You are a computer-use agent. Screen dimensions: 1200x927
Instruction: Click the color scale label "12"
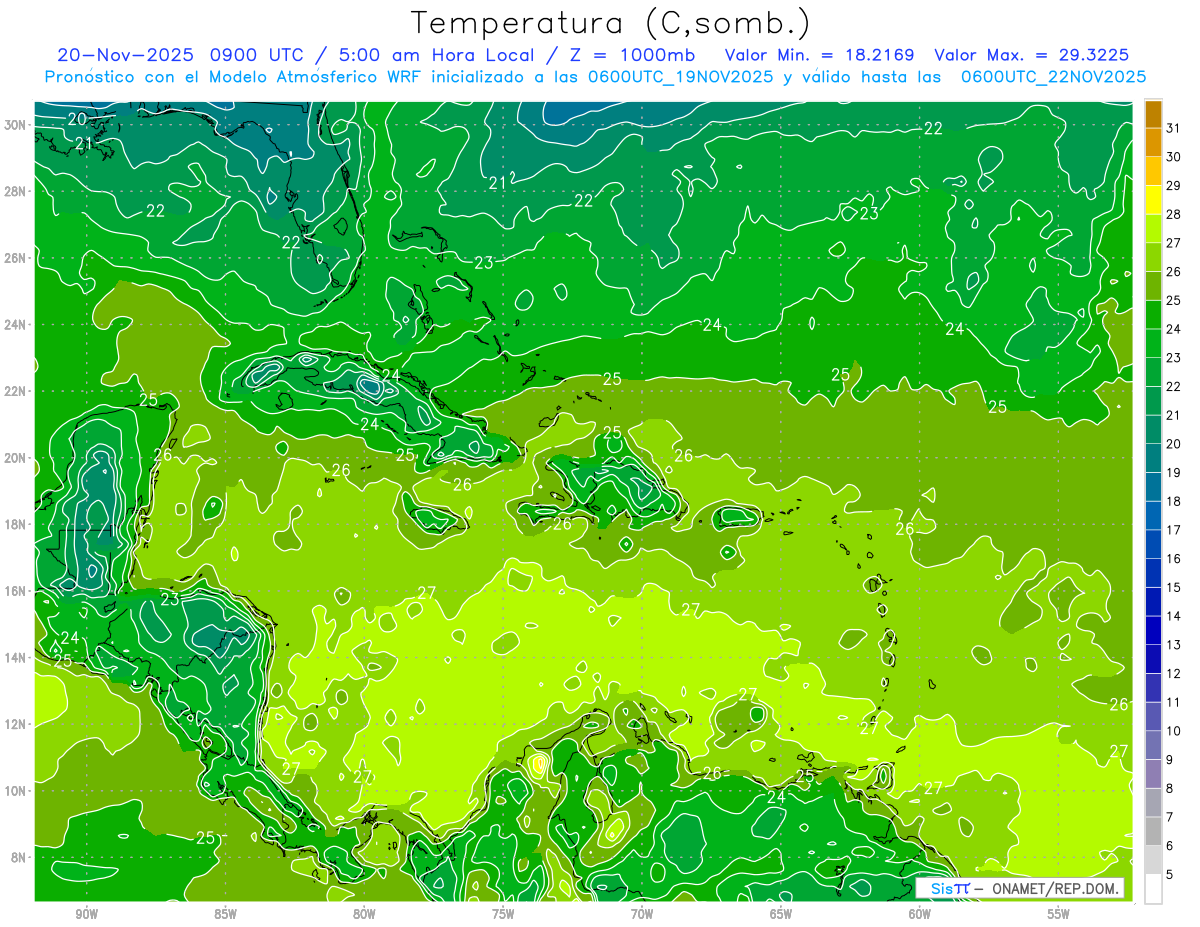tap(1174, 674)
